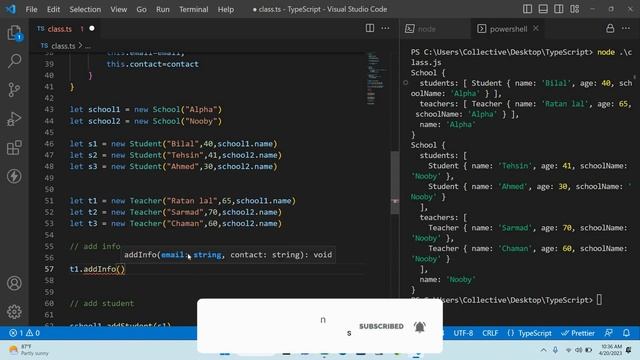Place cursor in t1.addInfo() parentheses
This screenshot has width=640, height=360.
click(x=121, y=269)
